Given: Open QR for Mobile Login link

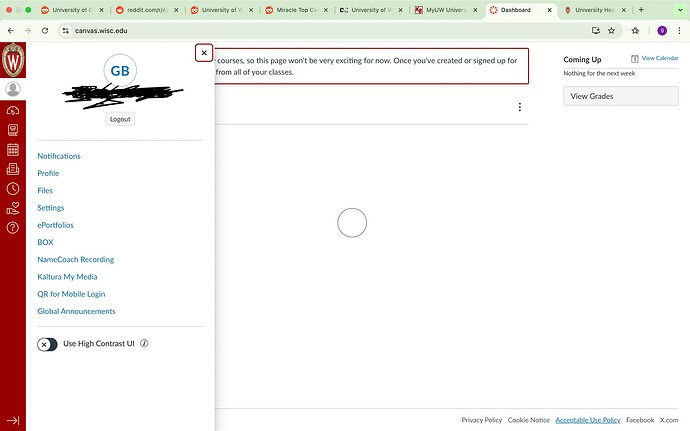Looking at the screenshot, I should 71,294.
